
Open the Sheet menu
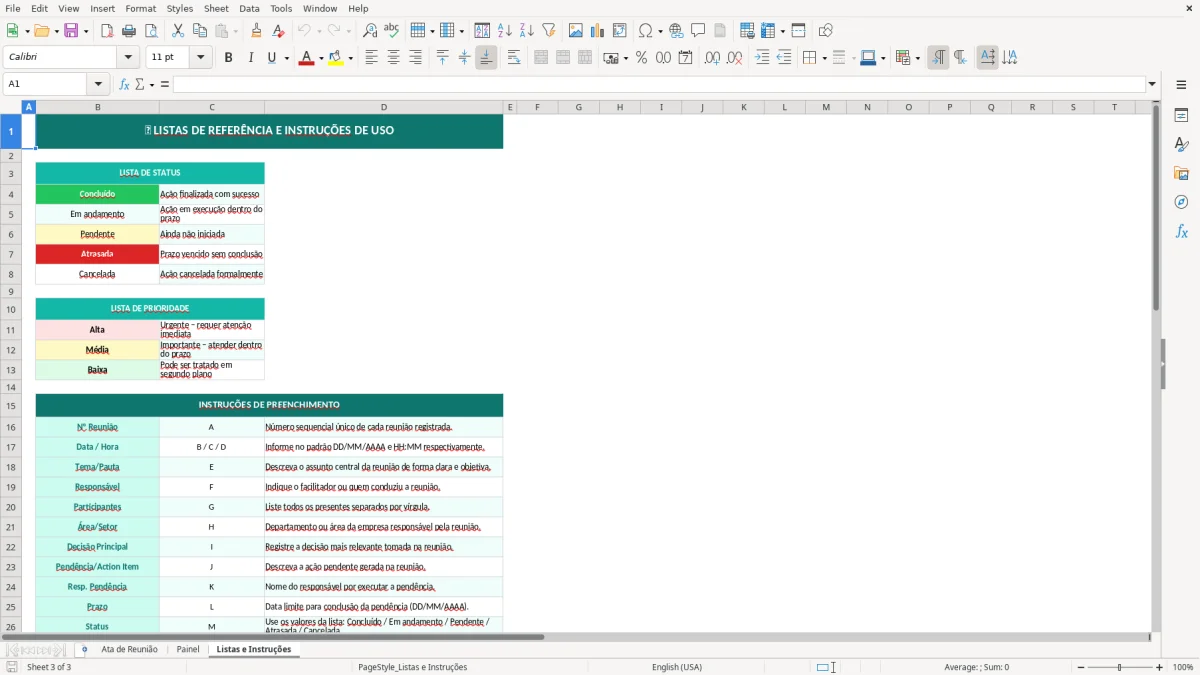(216, 8)
